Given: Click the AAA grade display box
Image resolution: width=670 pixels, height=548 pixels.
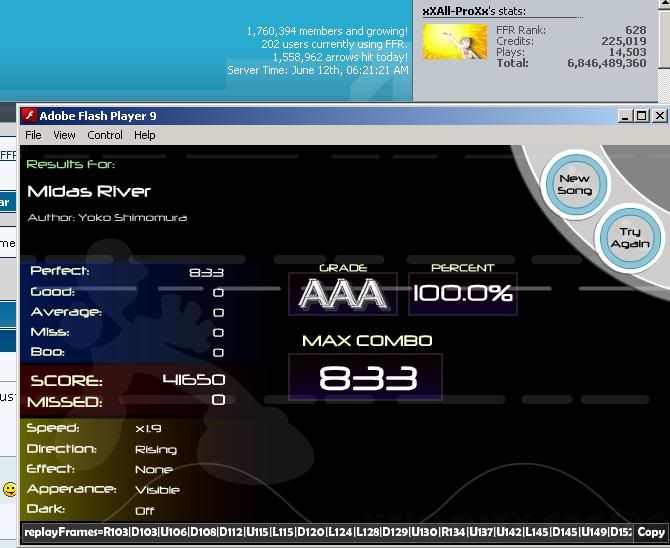Looking at the screenshot, I should (x=343, y=293).
